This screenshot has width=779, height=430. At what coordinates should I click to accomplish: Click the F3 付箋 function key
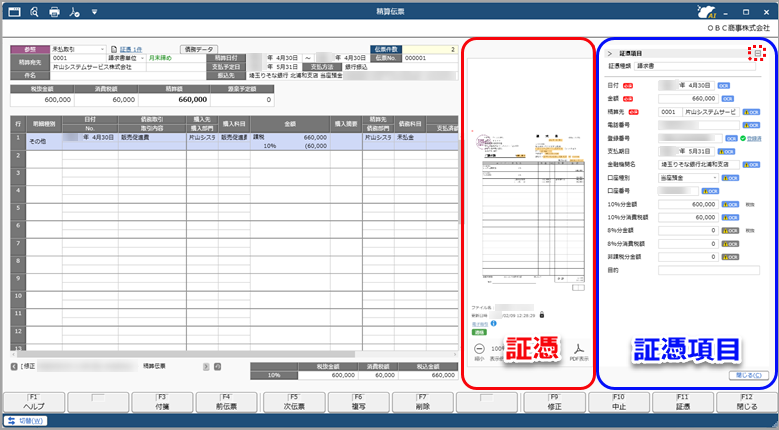pos(162,402)
